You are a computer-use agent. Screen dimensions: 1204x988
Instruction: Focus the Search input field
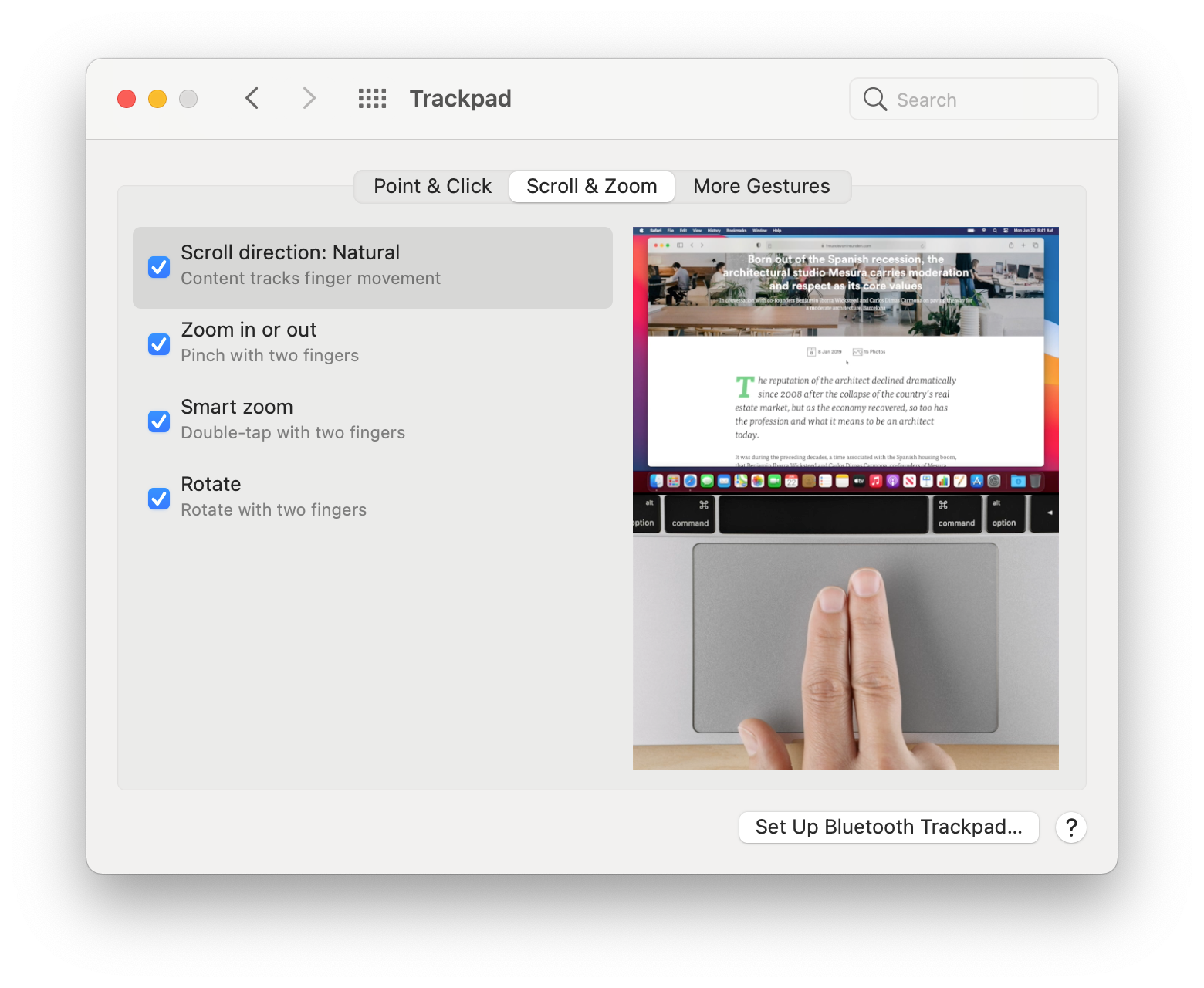[974, 99]
